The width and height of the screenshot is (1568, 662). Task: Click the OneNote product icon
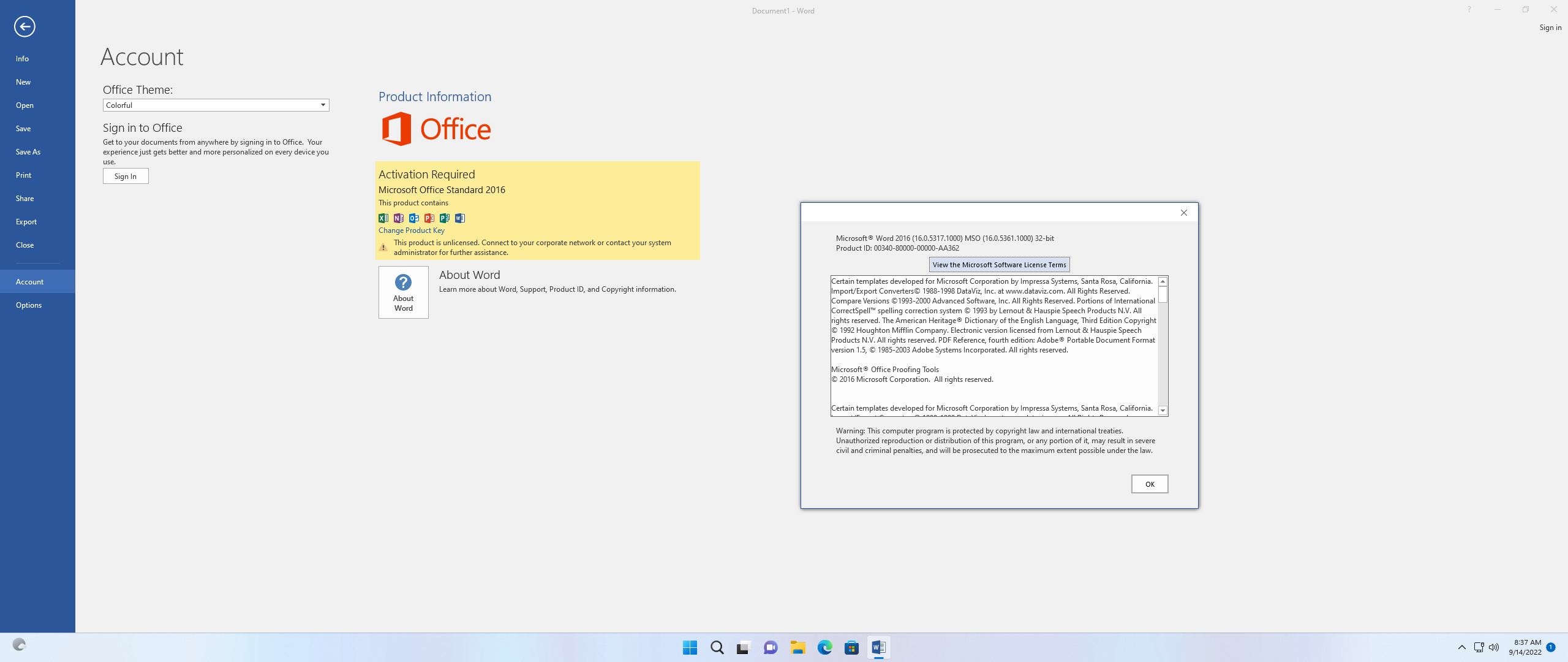399,218
